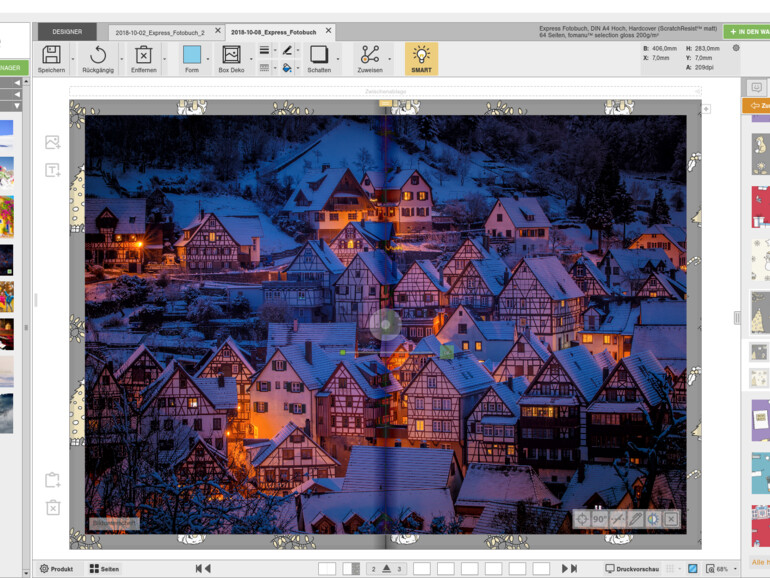Pick the red gift decoration thumbnail
The width and height of the screenshot is (770, 578).
[761, 207]
